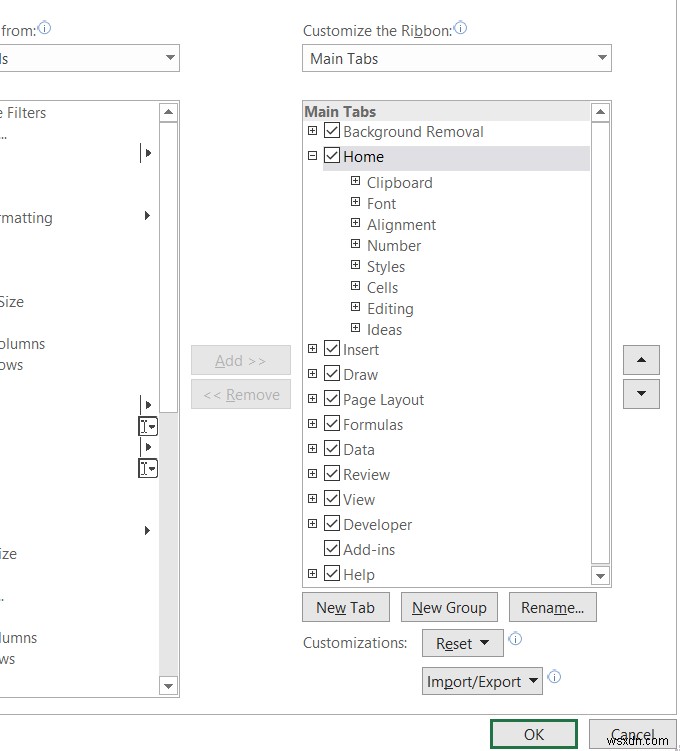Expand the Review tab node
This screenshot has width=680, height=751.
click(312, 474)
